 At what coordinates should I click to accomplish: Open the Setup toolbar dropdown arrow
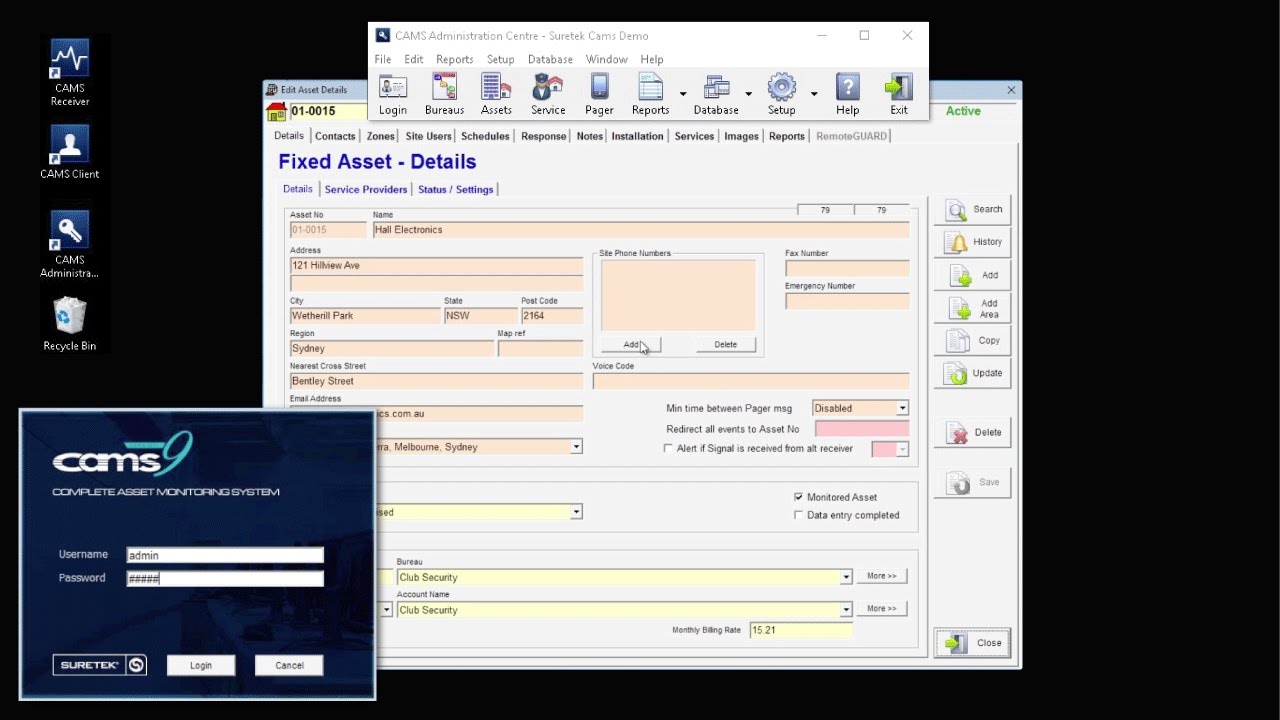point(814,94)
